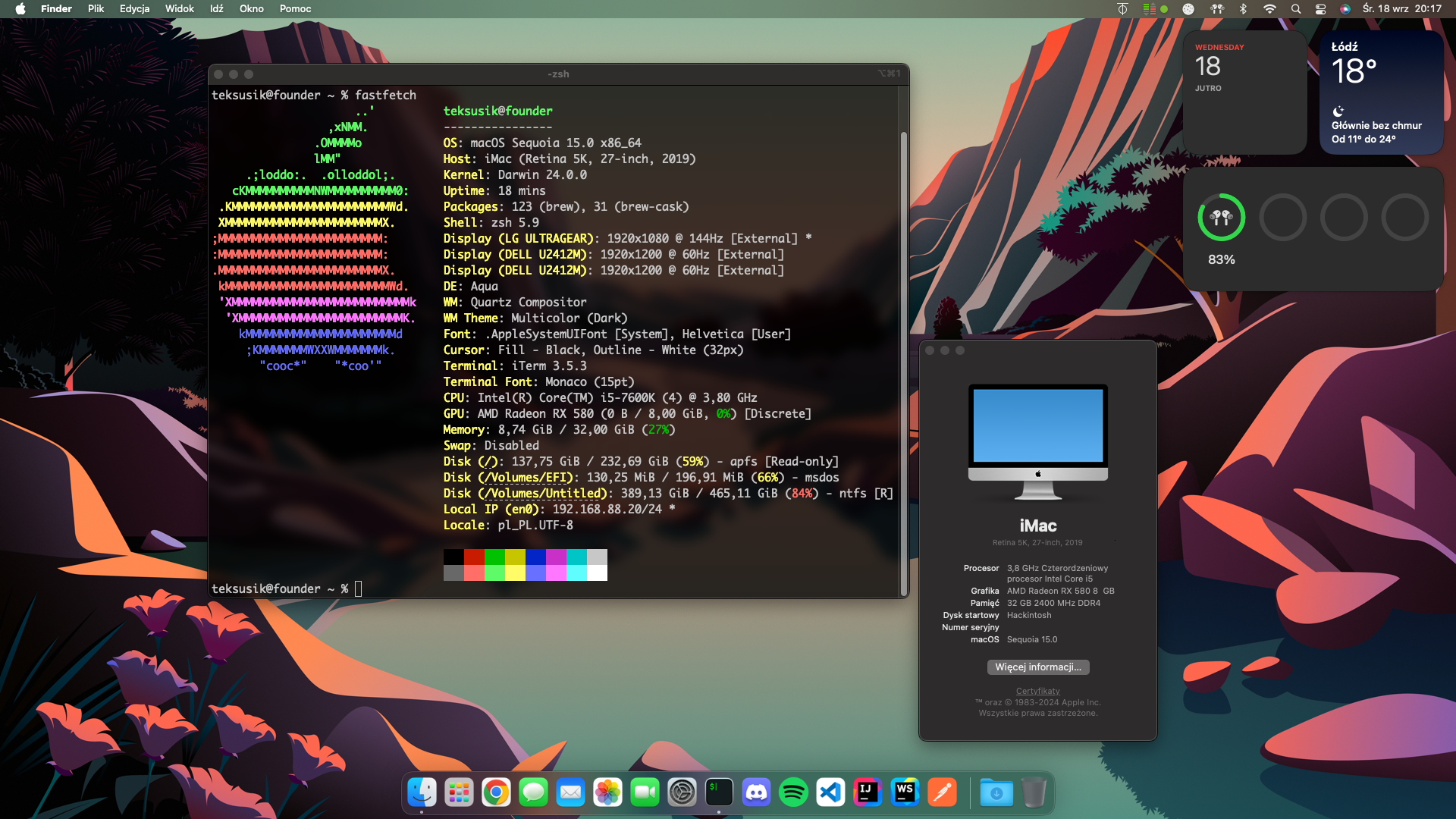Open the Trash in the Dock

click(1034, 792)
